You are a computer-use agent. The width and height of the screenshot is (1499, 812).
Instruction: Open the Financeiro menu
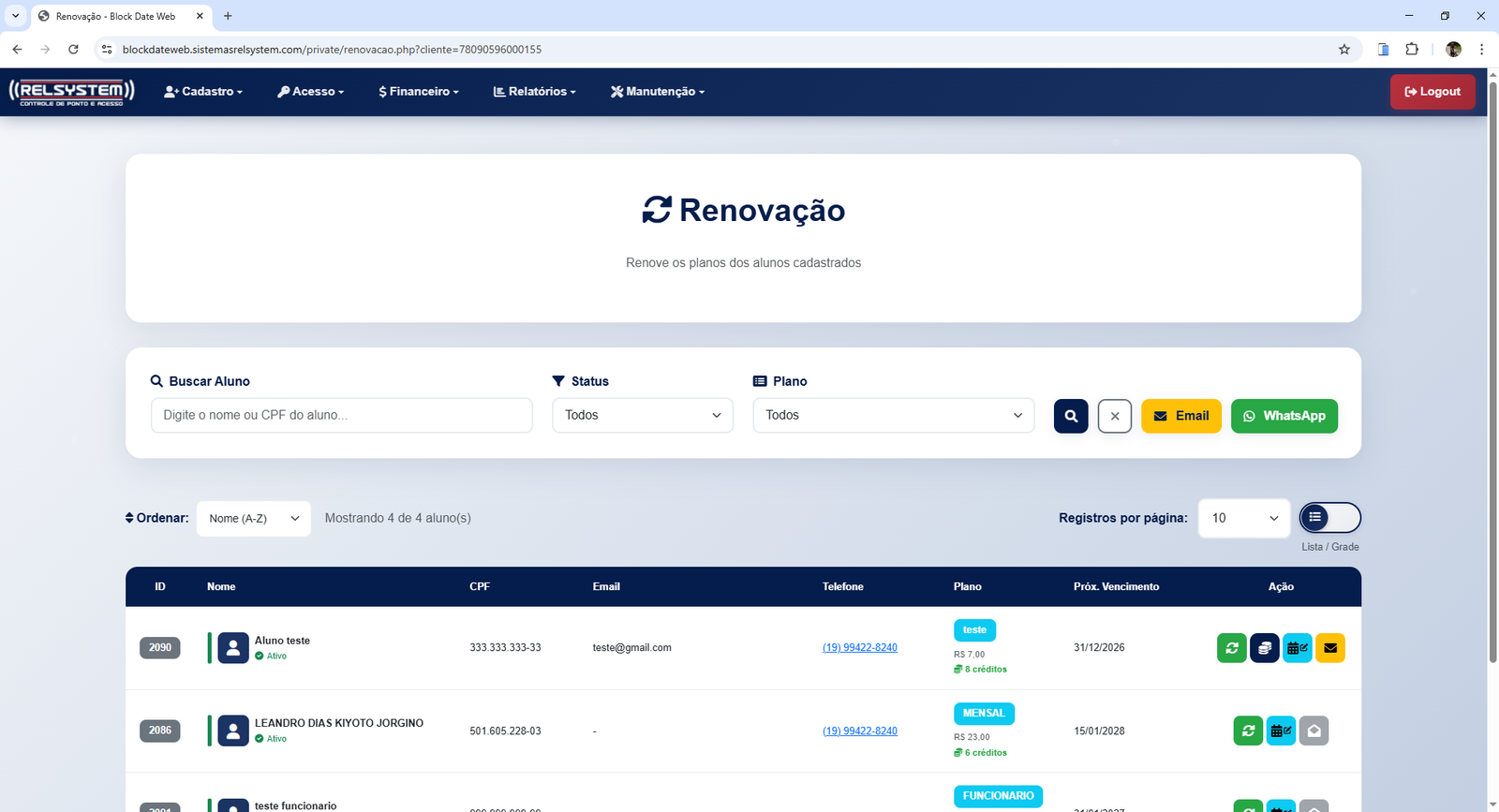(419, 92)
